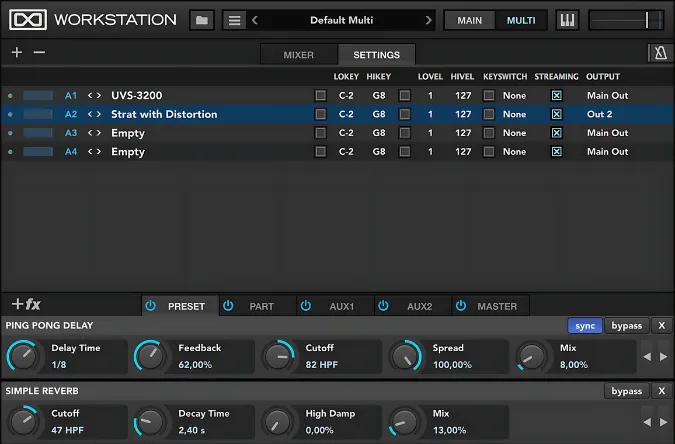Open Main Out output menu for A4
The image size is (675, 444).
click(x=607, y=152)
